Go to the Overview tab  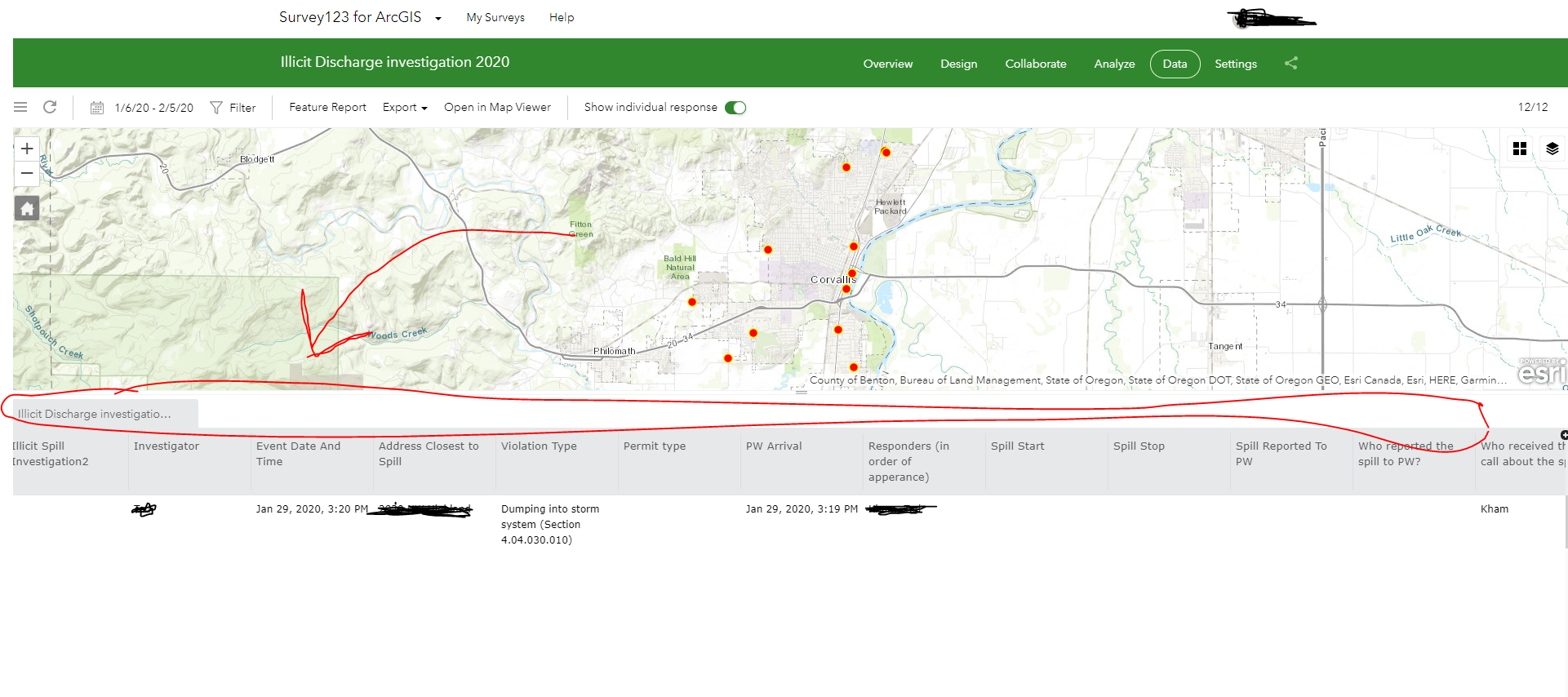(x=888, y=64)
